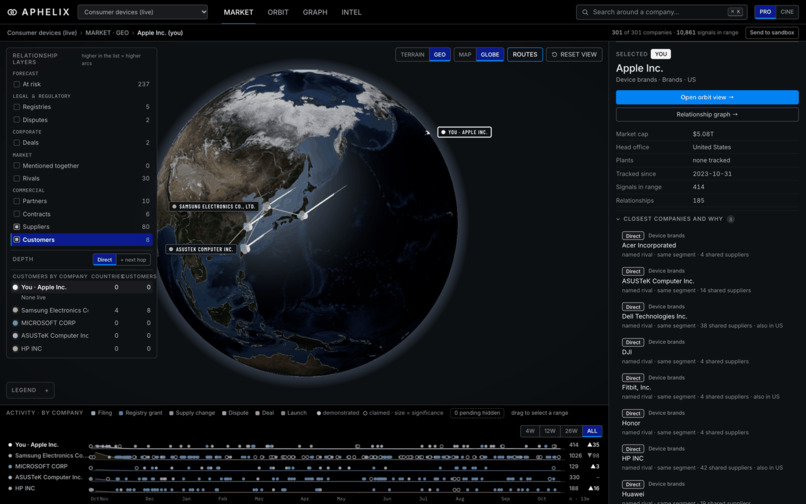Click the HP INC activity timeline label
Screen dimensions: 806x504
point(25,489)
